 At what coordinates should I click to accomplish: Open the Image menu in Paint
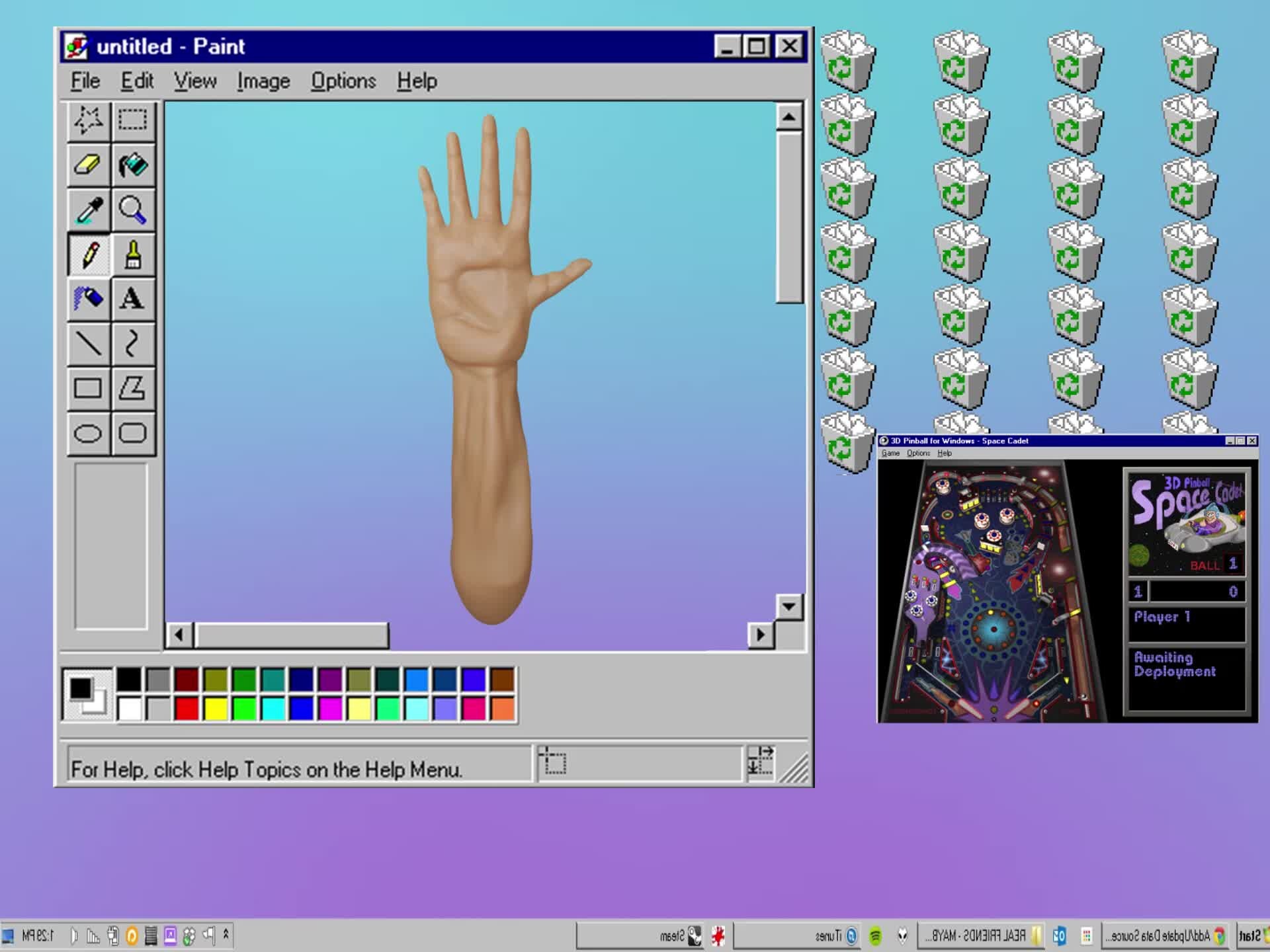tap(263, 81)
